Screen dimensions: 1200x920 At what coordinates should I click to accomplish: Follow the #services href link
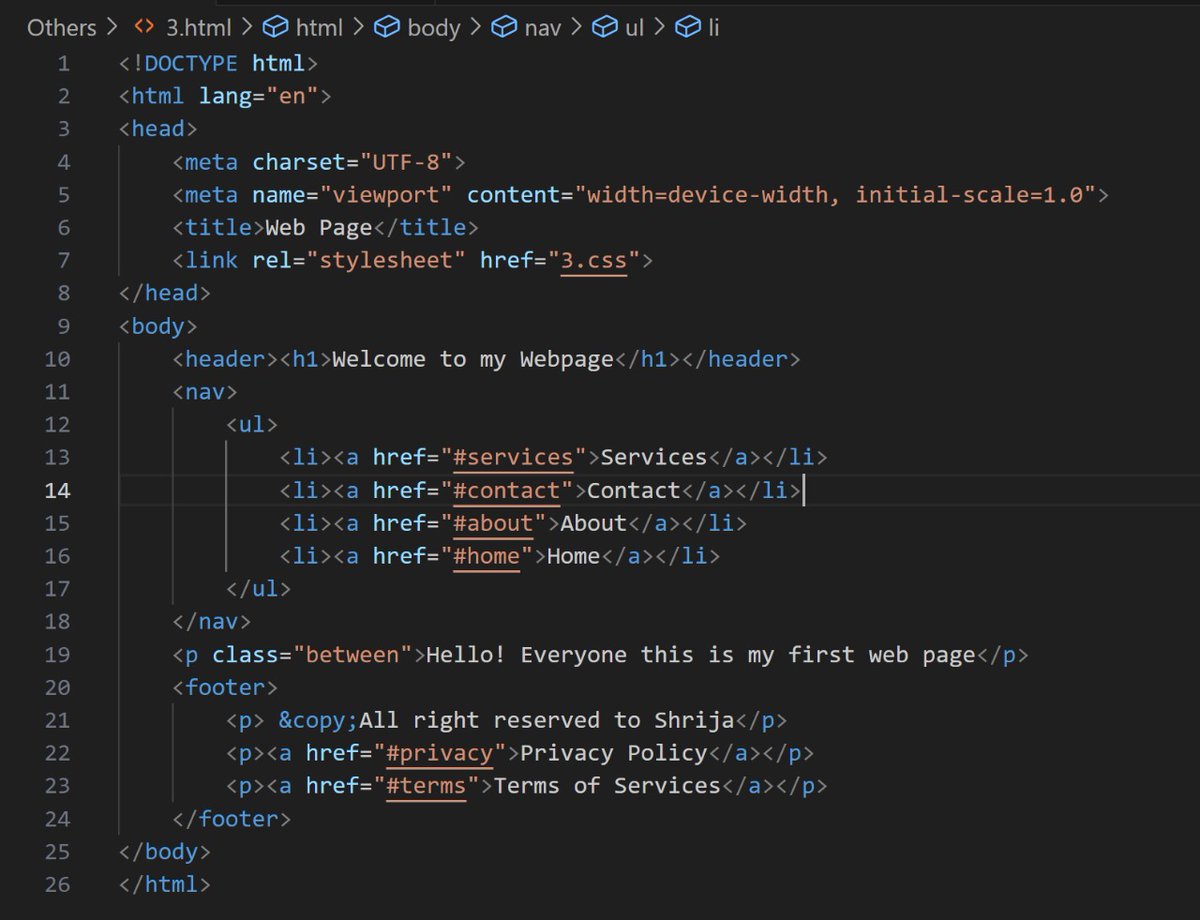[513, 457]
